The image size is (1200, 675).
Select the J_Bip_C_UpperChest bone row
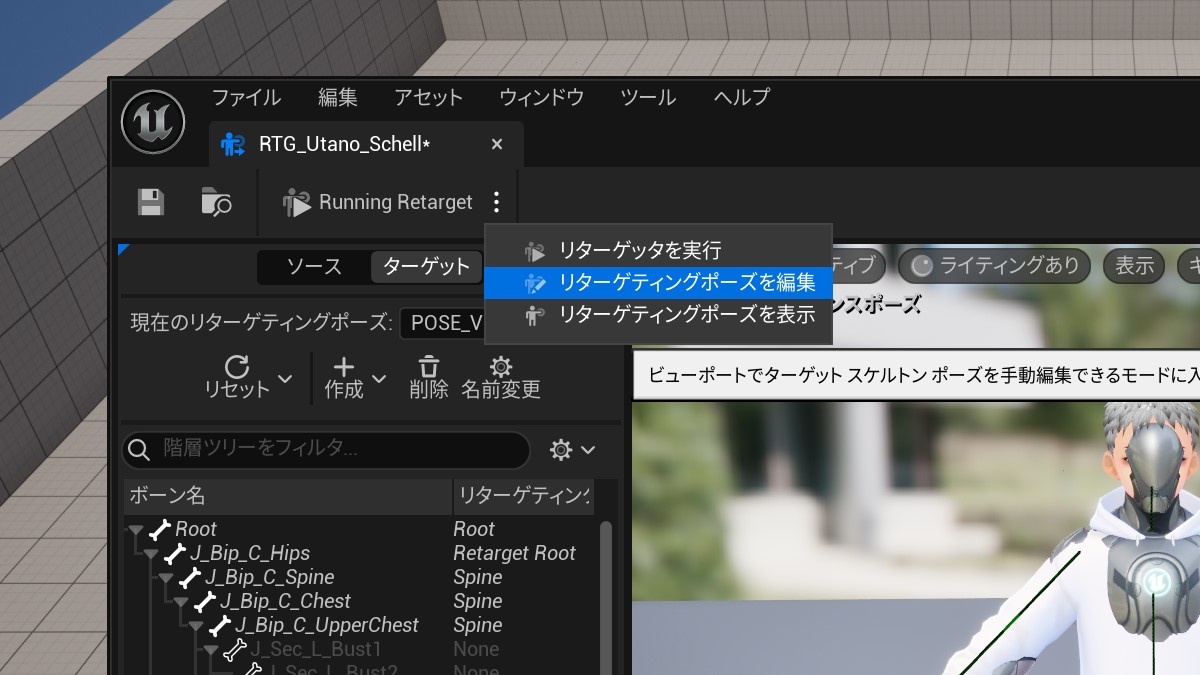360,625
